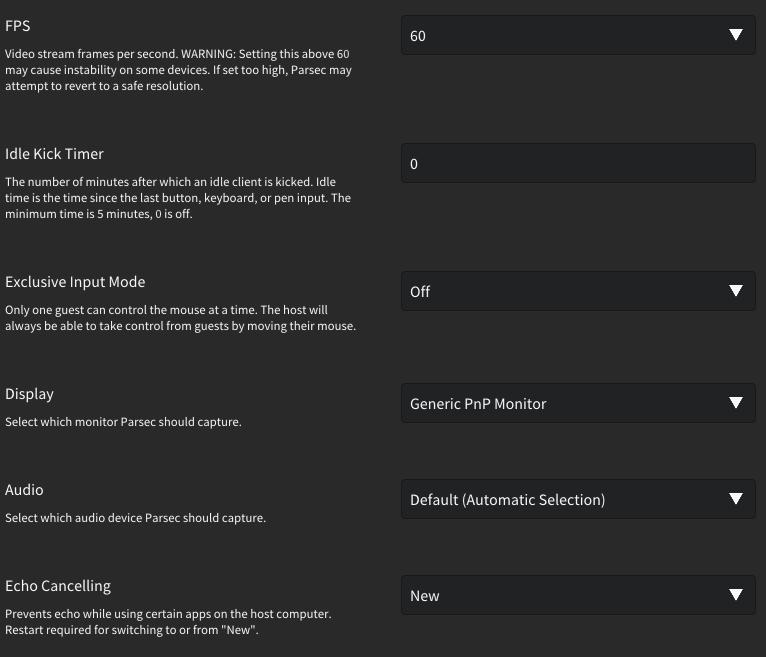
Task: Click the Idle Kick Timer input field
Action: pos(578,163)
